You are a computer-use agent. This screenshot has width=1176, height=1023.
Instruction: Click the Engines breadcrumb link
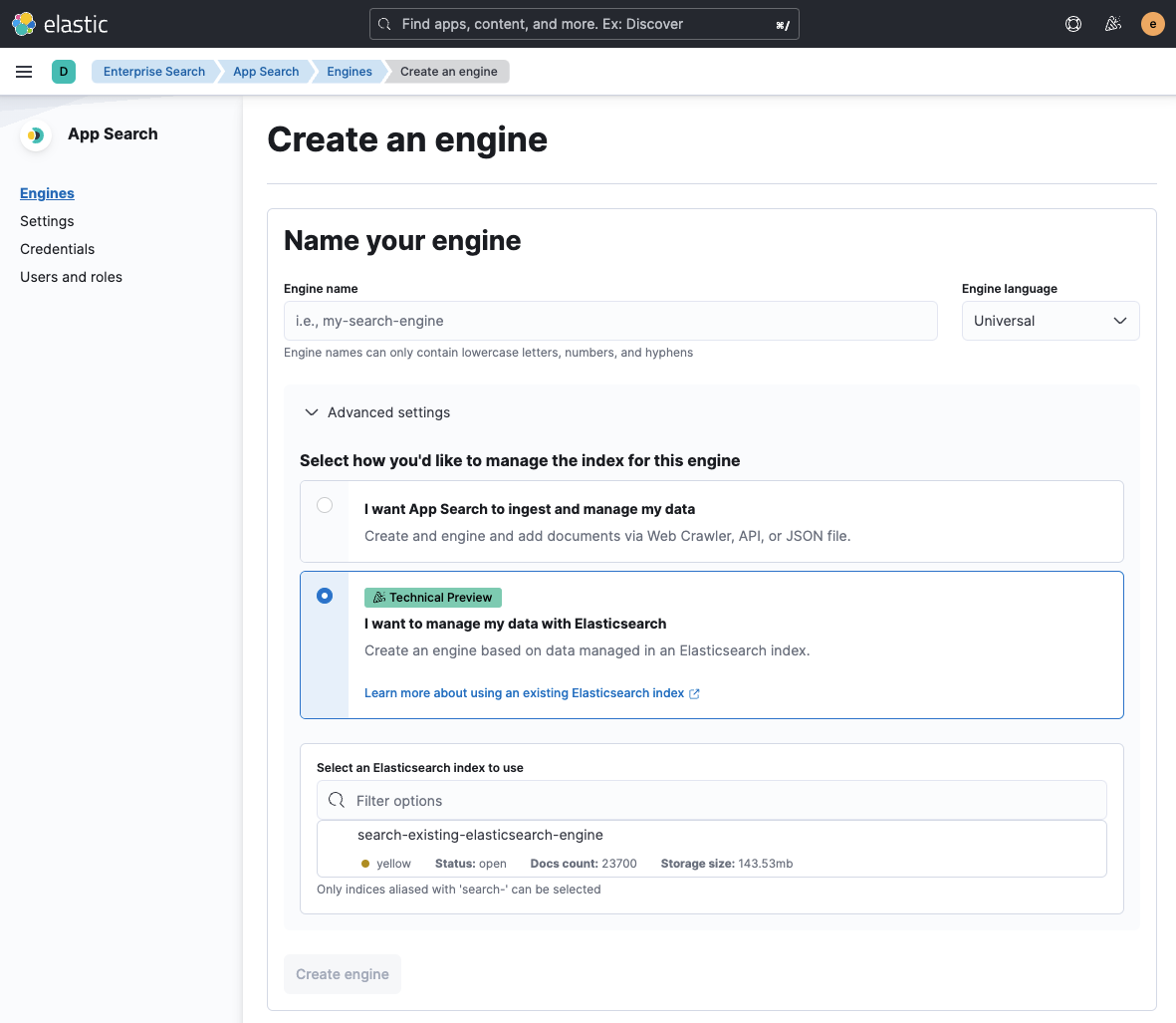click(349, 71)
